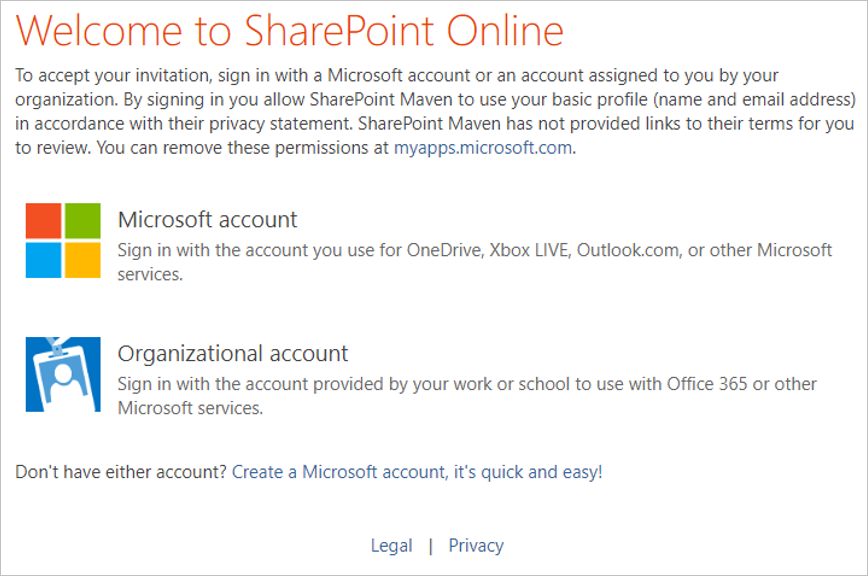The image size is (868, 576).
Task: Click the work or school account description text
Action: pos(467,396)
